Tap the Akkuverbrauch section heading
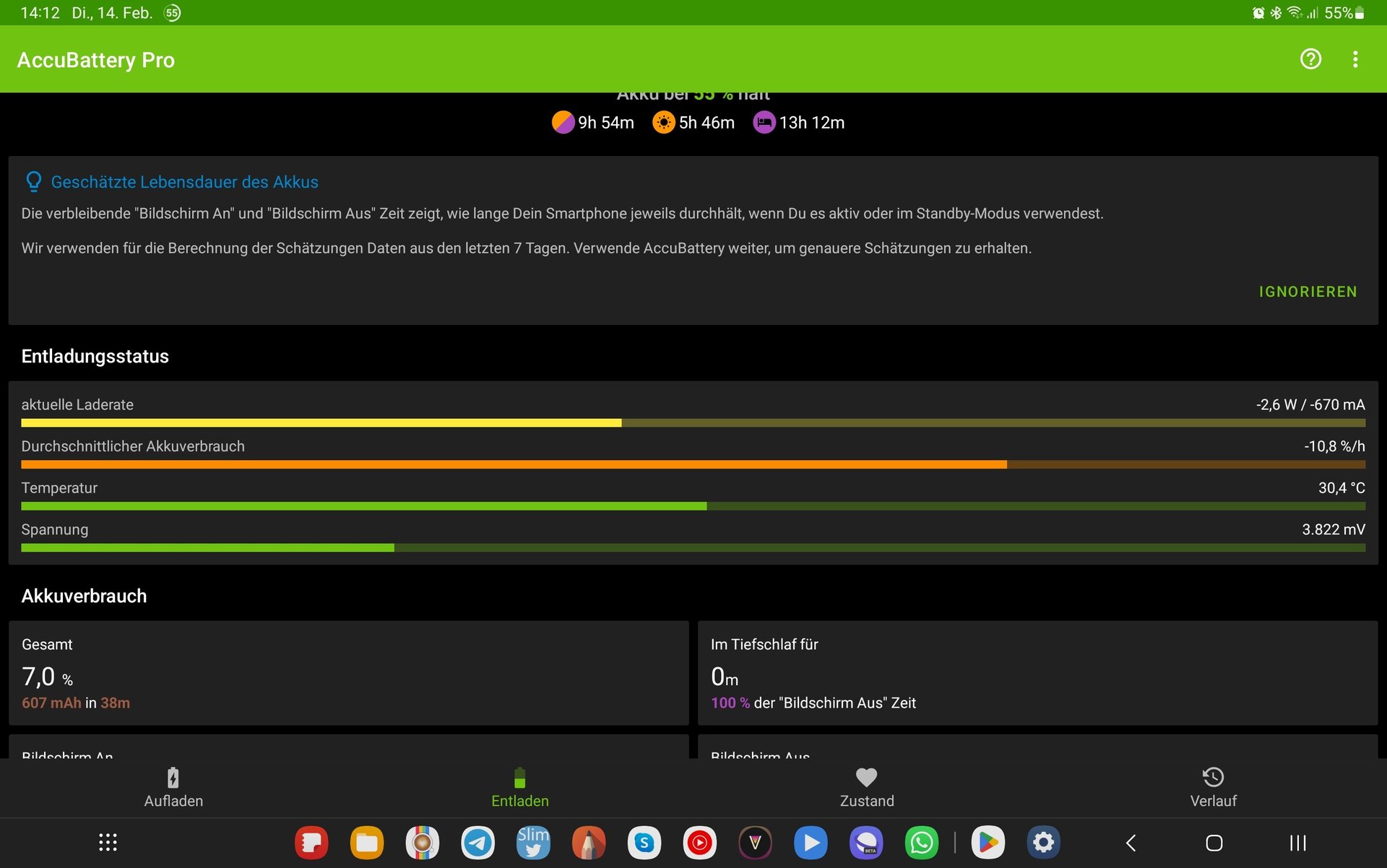1387x868 pixels. tap(84, 596)
